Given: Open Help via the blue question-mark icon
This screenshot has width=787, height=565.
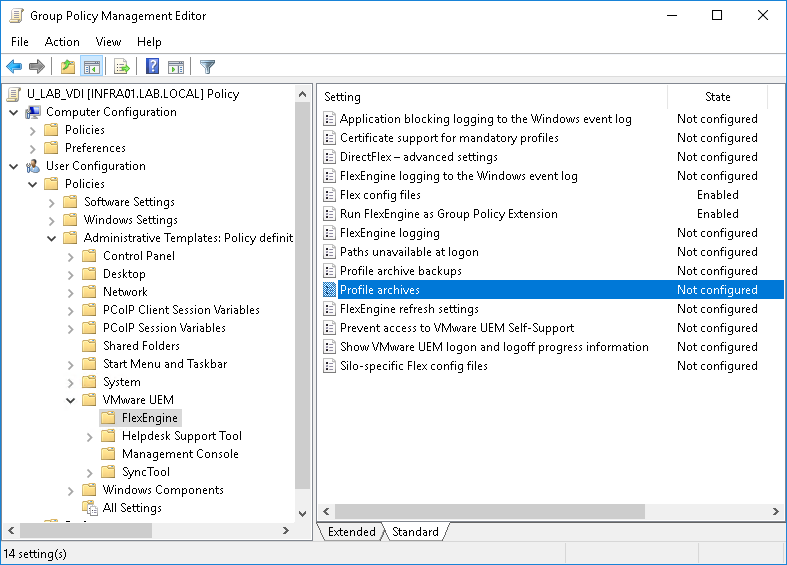Looking at the screenshot, I should [x=152, y=67].
